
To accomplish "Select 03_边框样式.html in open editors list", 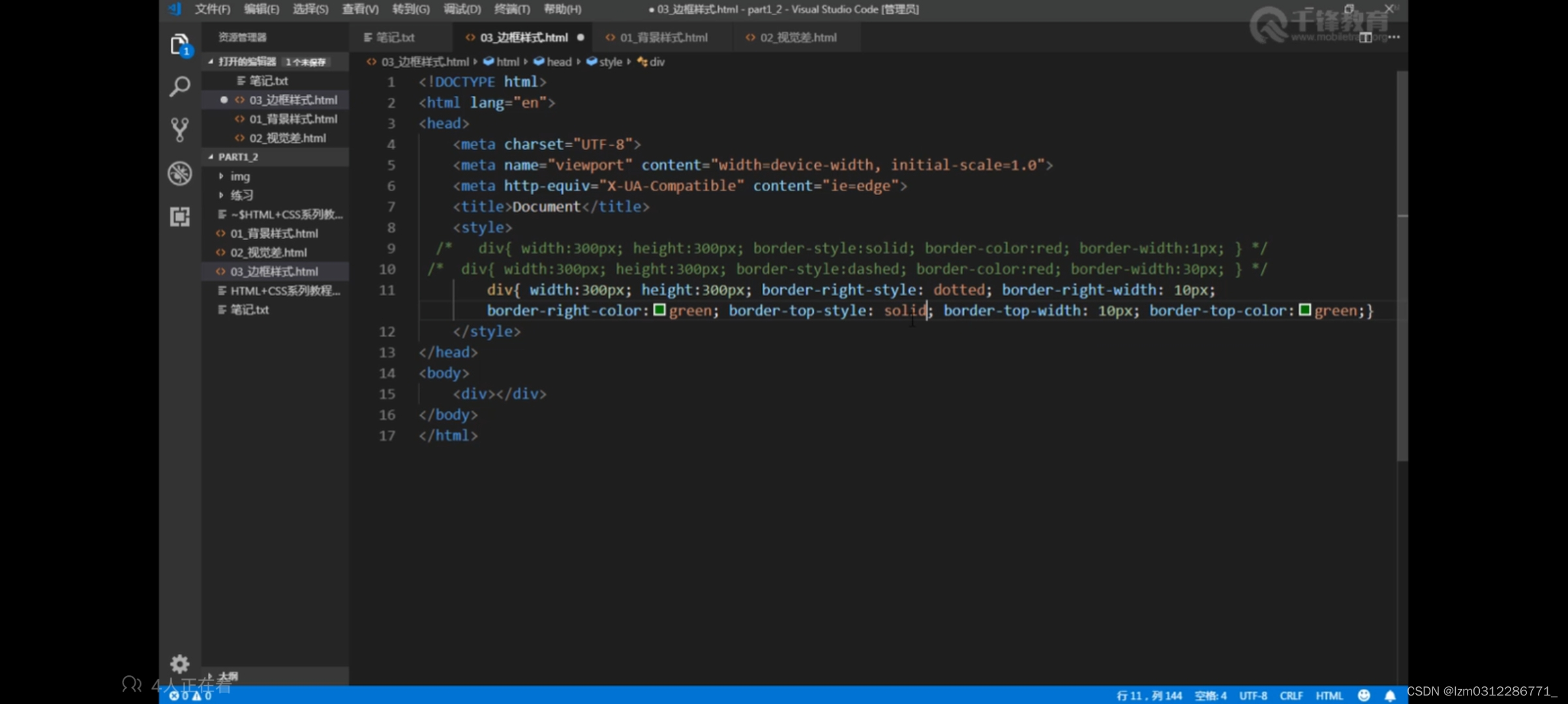I will pos(293,100).
